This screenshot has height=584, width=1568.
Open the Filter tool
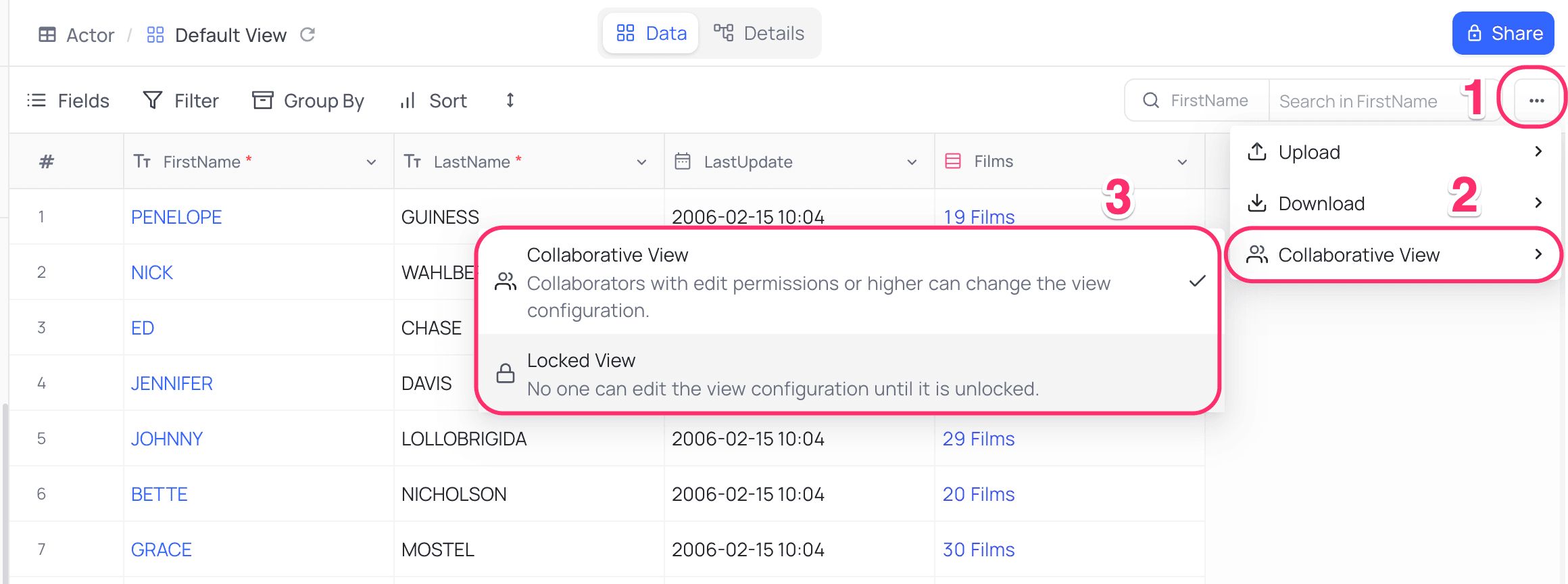181,101
